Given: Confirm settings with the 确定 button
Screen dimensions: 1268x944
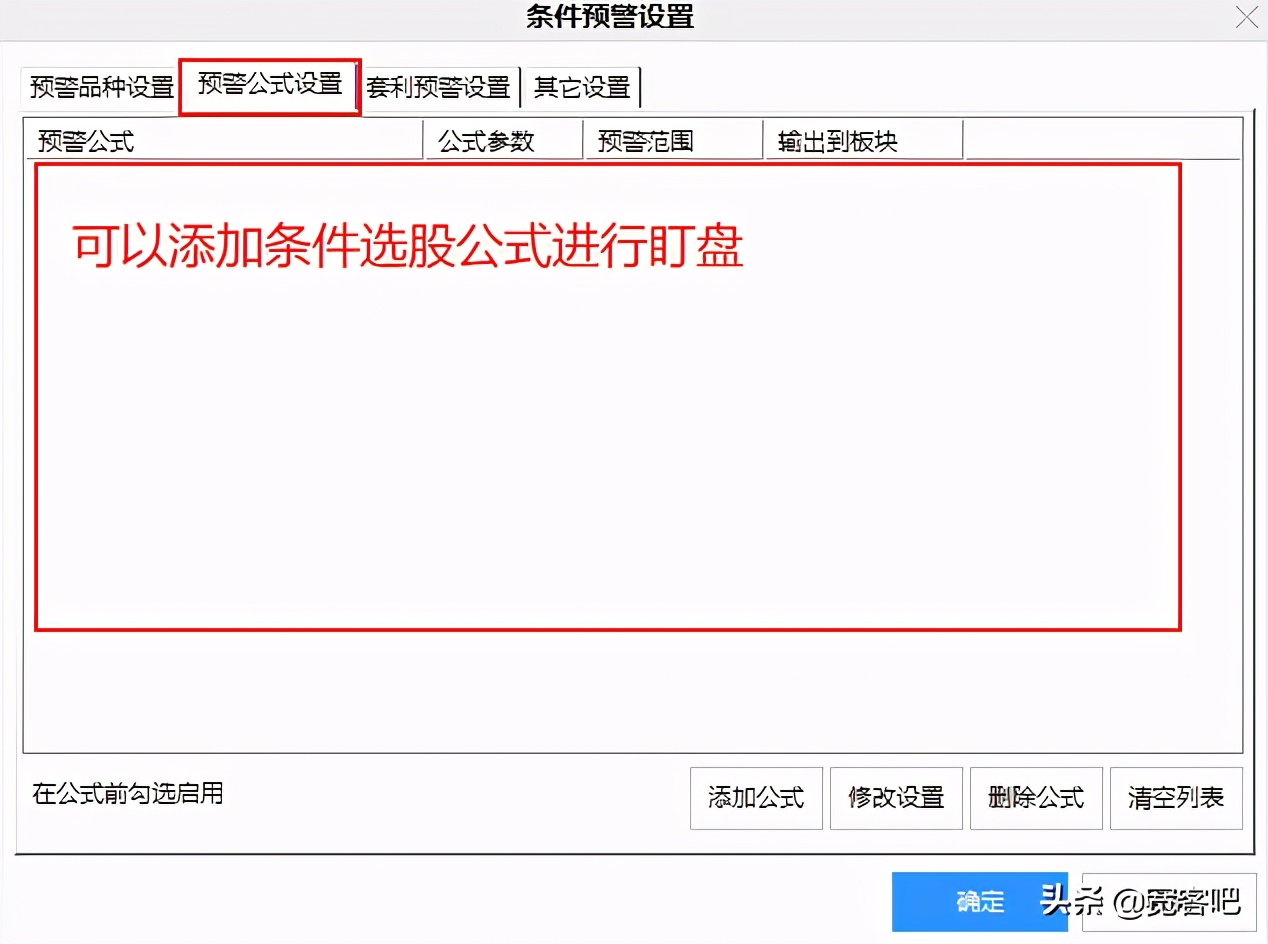Looking at the screenshot, I should coord(980,902).
